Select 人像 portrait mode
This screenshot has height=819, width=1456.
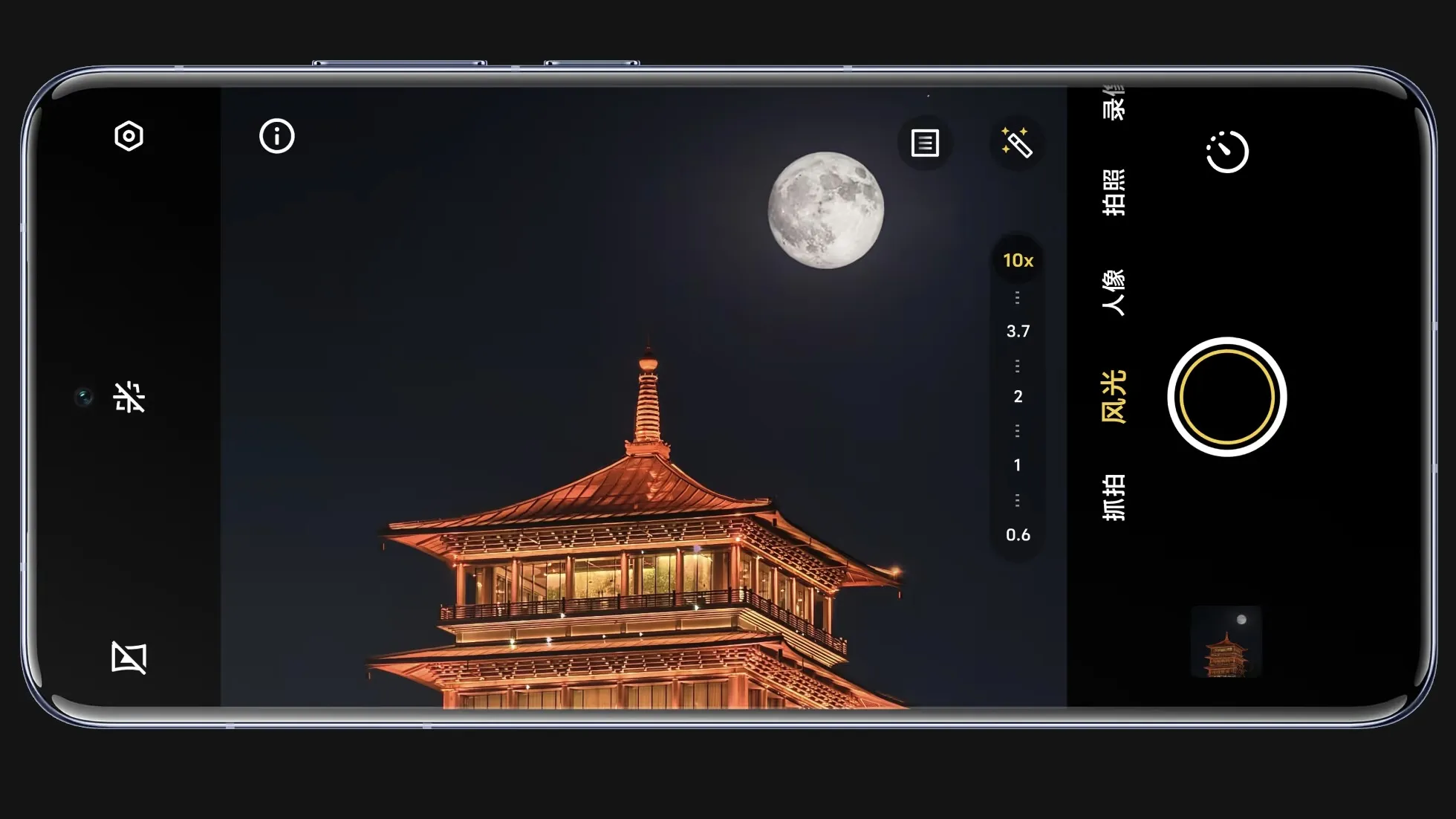coord(1113,293)
